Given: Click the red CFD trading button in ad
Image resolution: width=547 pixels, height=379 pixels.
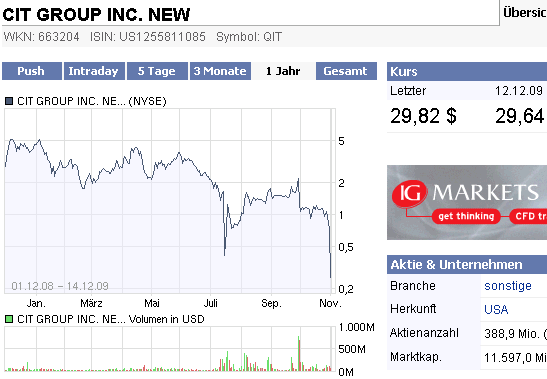Looking at the screenshot, I should tap(528, 216).
